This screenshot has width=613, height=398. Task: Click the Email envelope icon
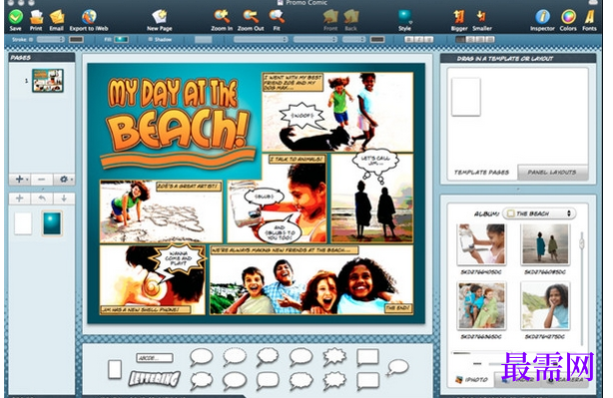(57, 17)
